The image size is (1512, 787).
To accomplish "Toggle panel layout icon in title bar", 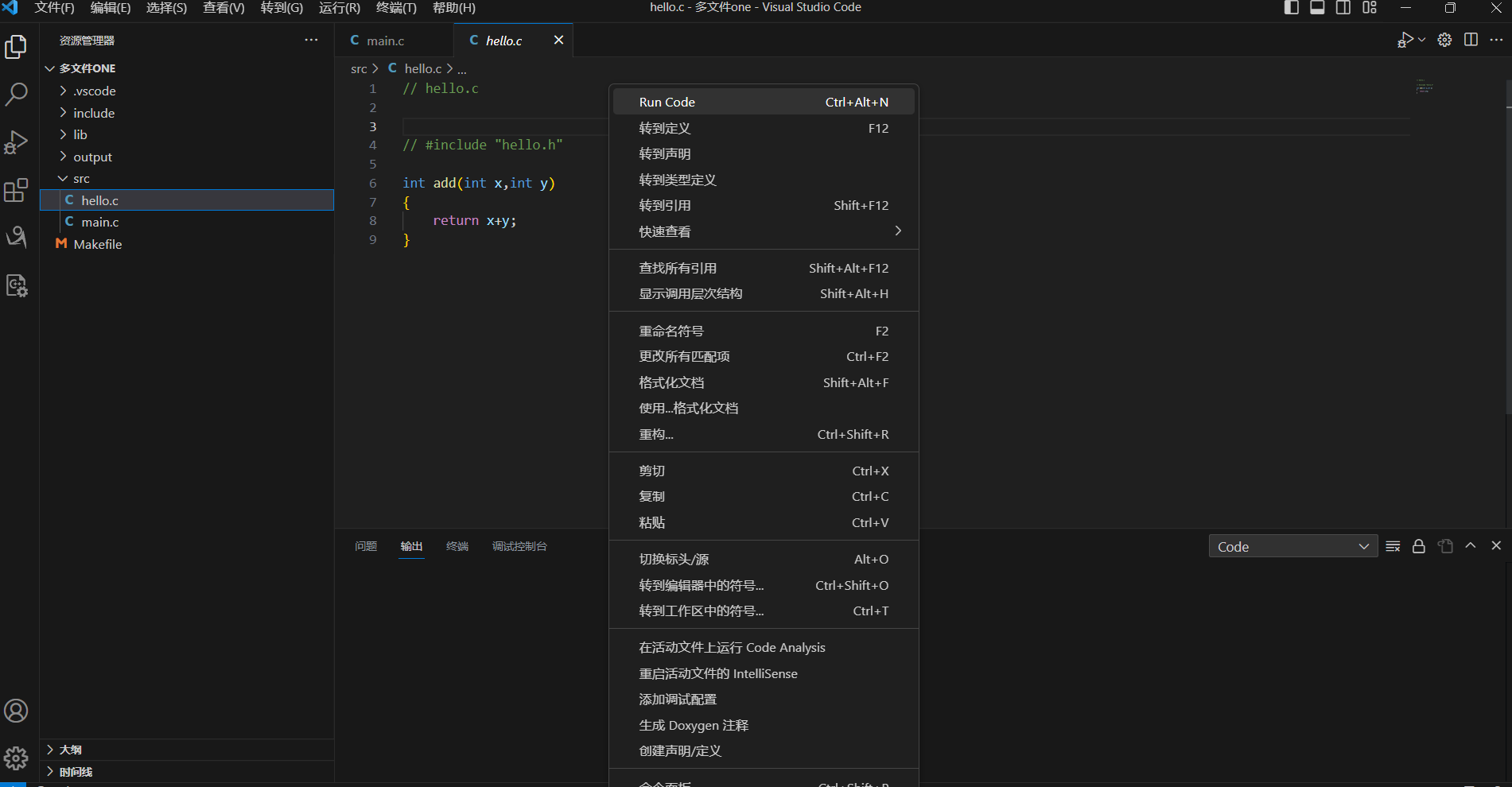I will [x=1317, y=8].
